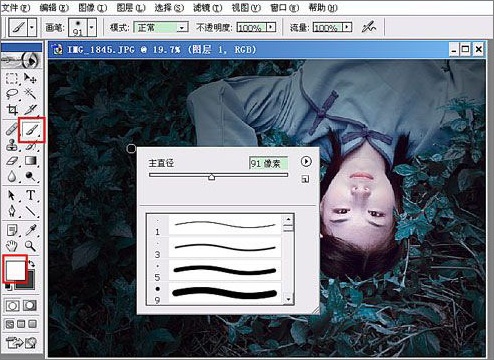
Task: Select the Slice tool
Action: (x=30, y=109)
